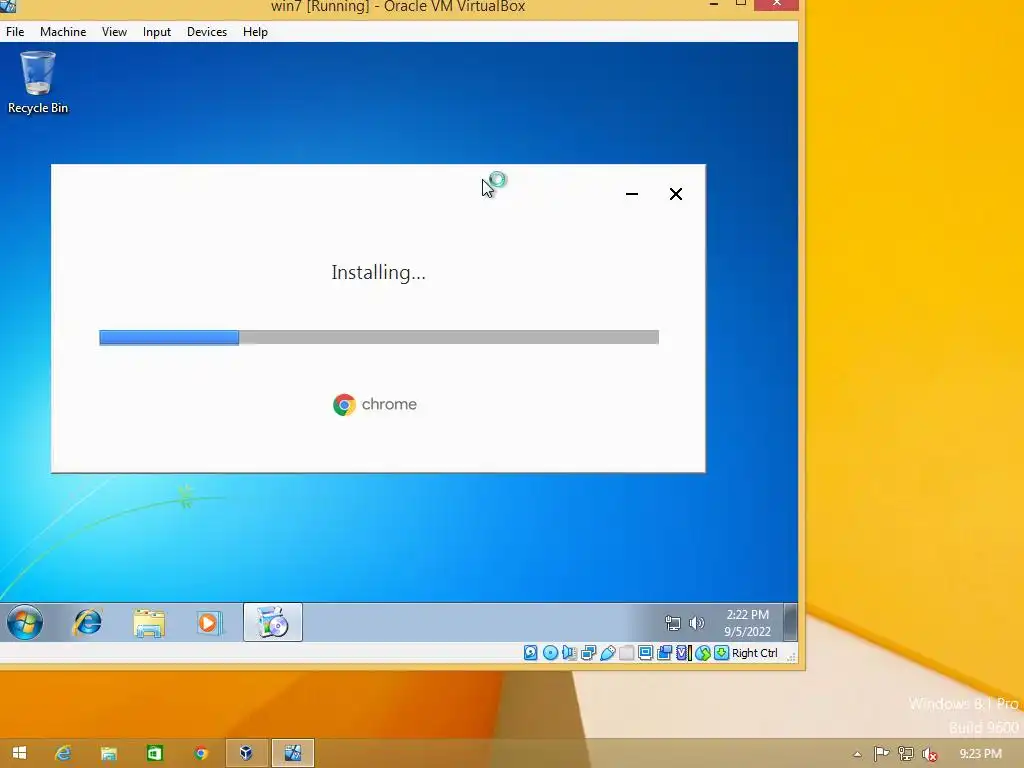Open Action Center flag in host tray
This screenshot has width=1024, height=768.
pos(881,754)
